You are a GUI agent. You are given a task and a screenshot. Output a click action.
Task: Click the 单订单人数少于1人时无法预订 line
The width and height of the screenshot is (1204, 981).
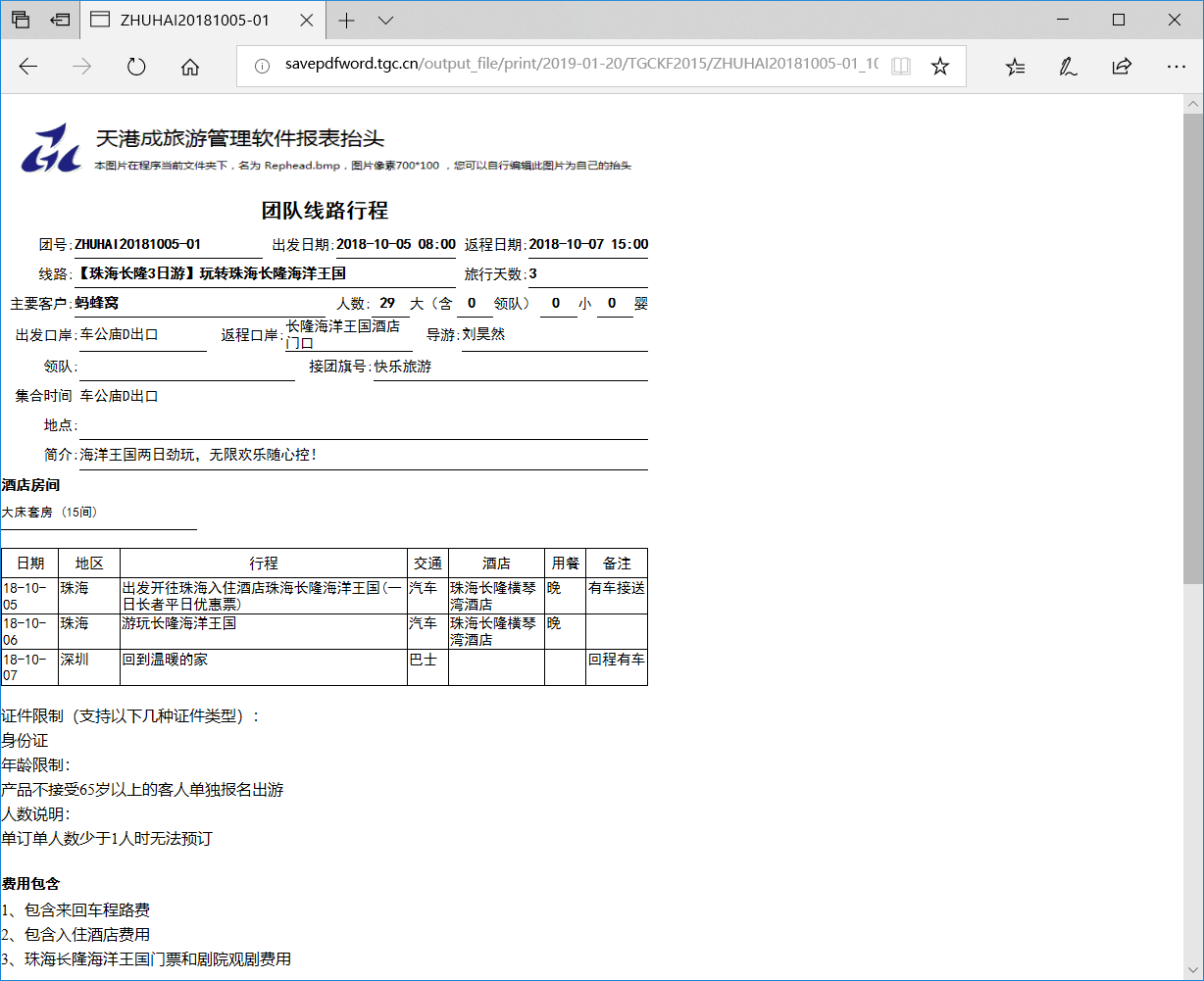click(x=107, y=839)
